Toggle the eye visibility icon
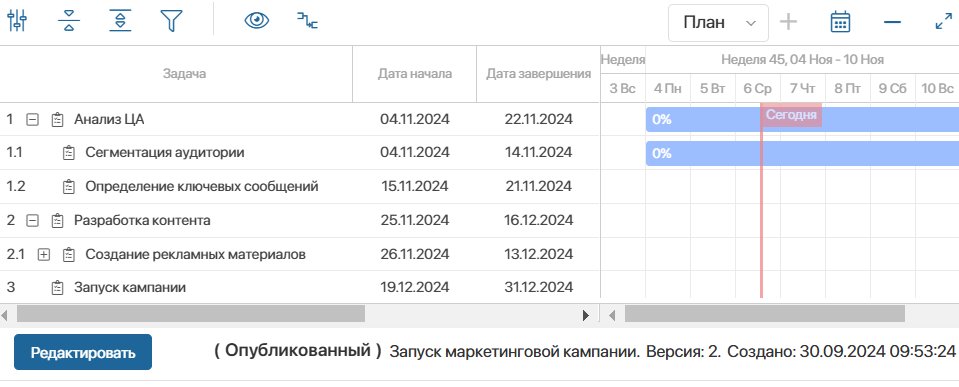The height and width of the screenshot is (387, 959). [x=257, y=21]
